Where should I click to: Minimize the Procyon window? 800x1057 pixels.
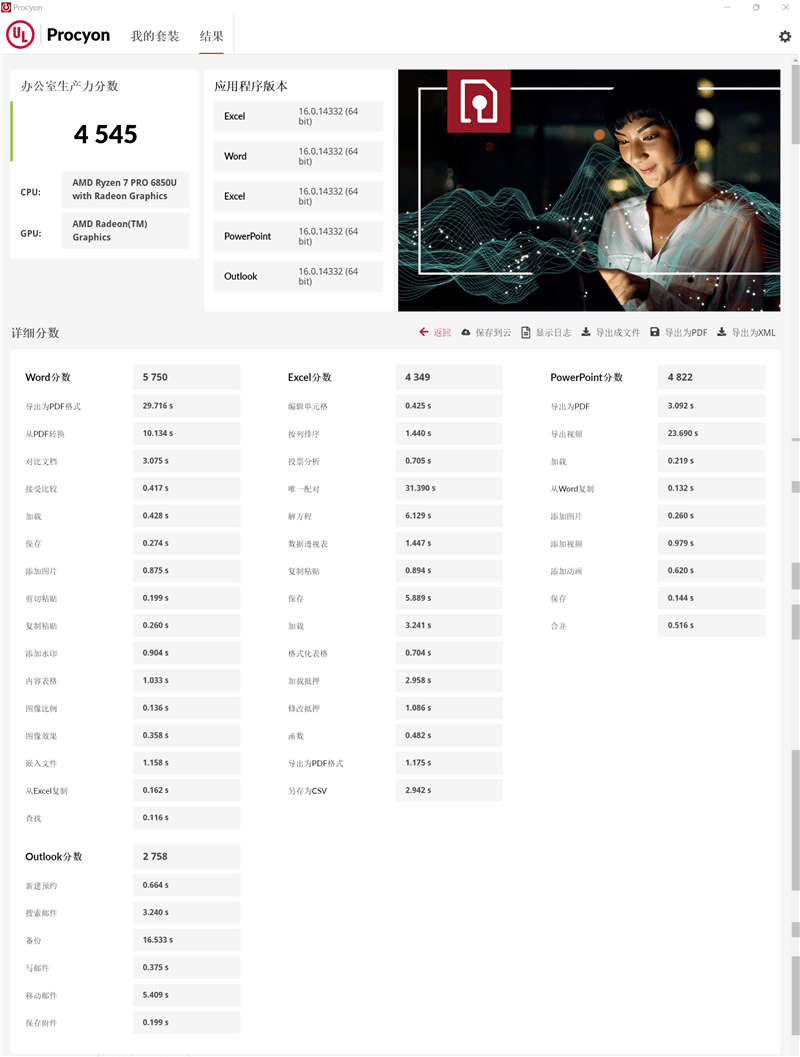pos(727,7)
